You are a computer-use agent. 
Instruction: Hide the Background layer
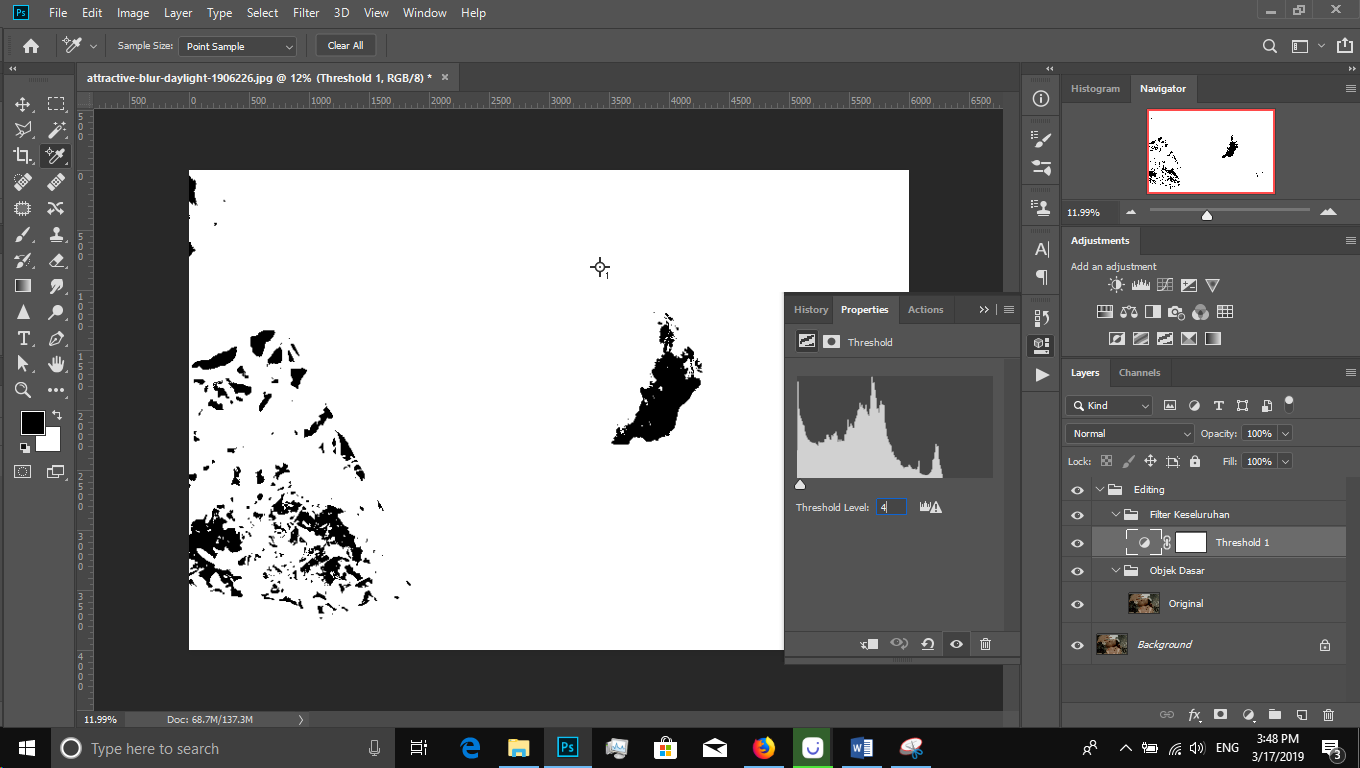pyautogui.click(x=1077, y=645)
